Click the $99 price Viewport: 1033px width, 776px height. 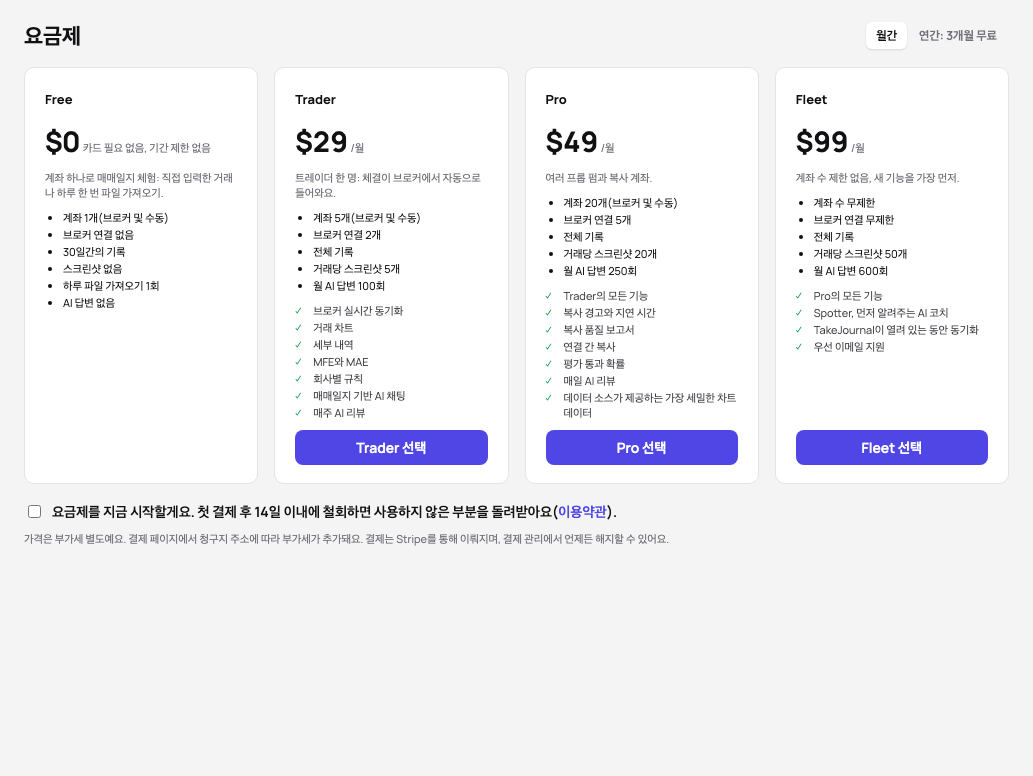822,142
